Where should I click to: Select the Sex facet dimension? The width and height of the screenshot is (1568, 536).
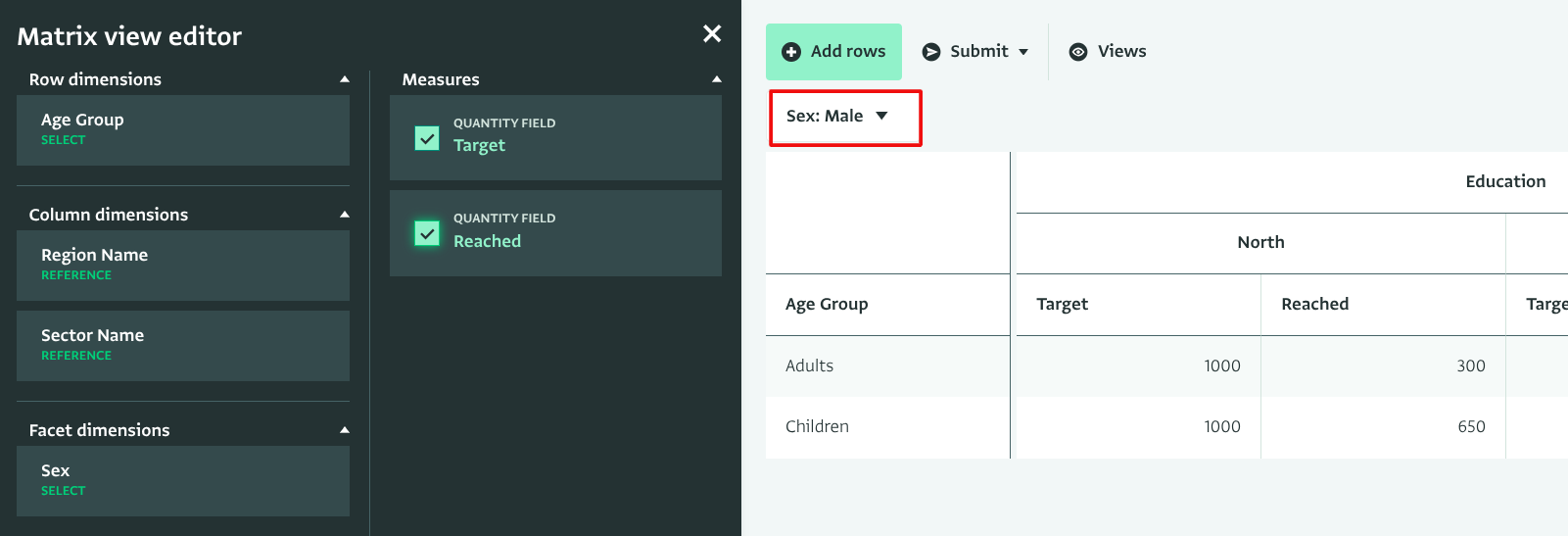tap(183, 481)
